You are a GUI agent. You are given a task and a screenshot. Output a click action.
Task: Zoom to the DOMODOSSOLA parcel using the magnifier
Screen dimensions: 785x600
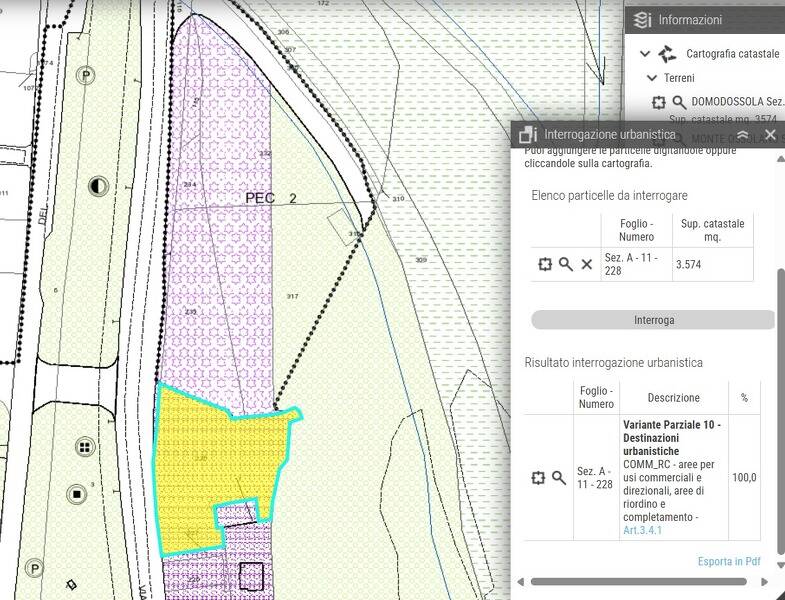tap(679, 102)
